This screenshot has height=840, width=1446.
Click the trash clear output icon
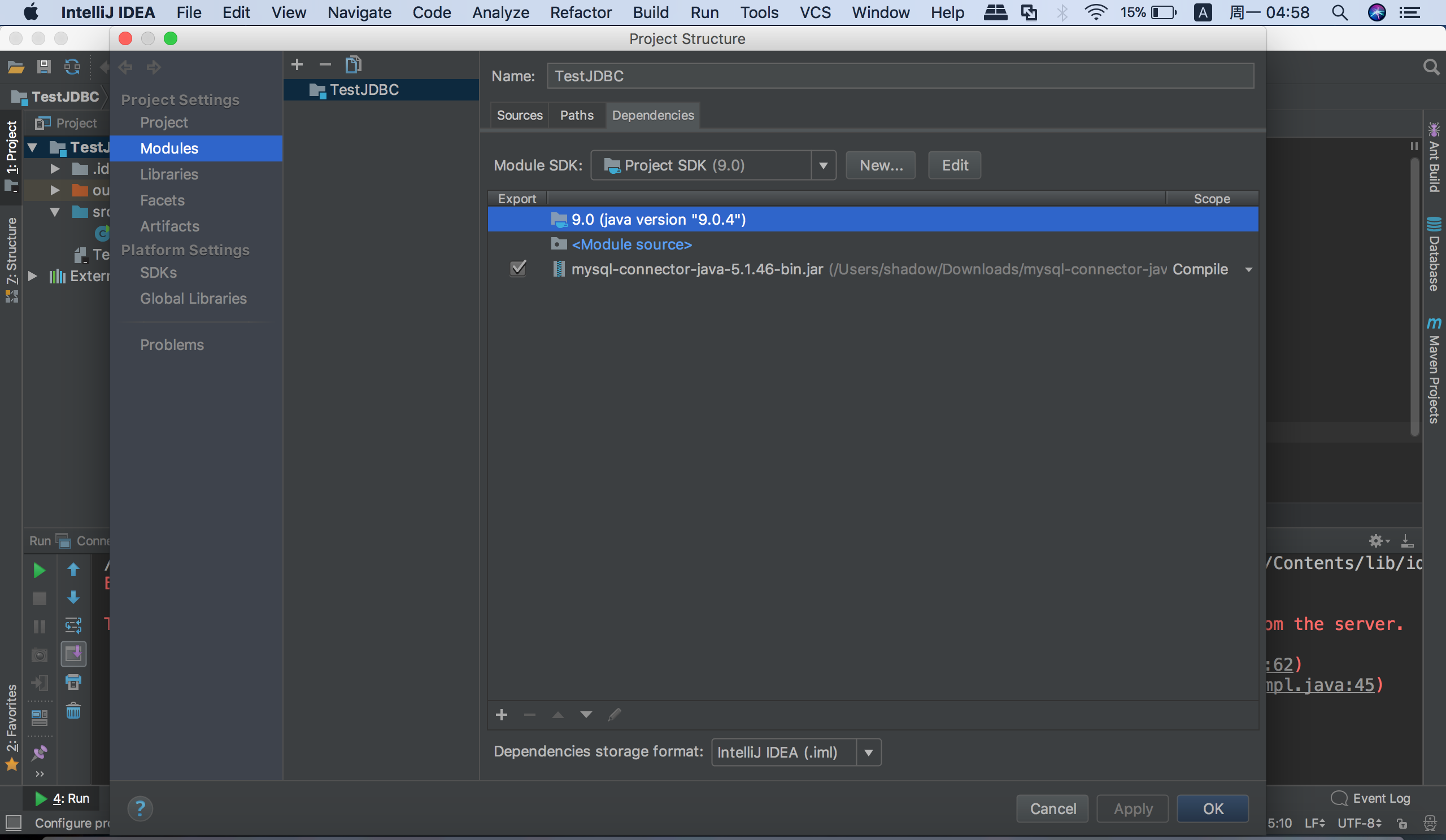[x=73, y=711]
